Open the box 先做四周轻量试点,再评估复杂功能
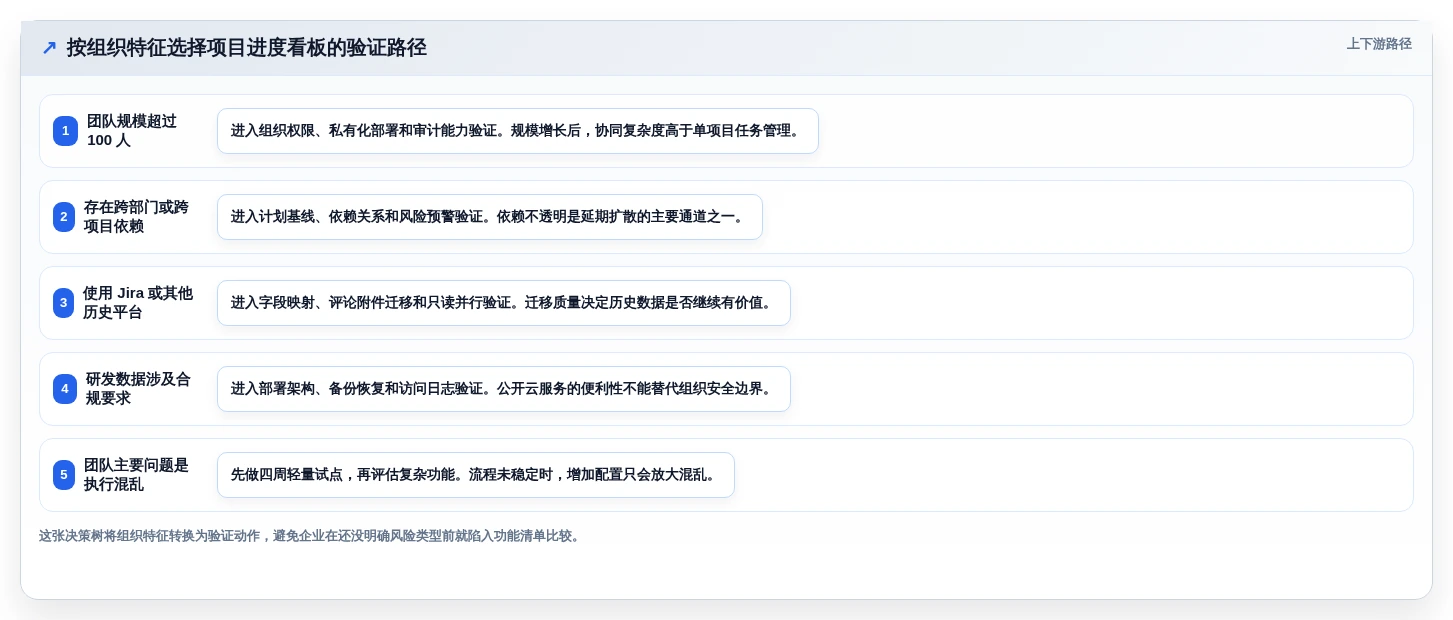The width and height of the screenshot is (1453, 620). point(476,475)
